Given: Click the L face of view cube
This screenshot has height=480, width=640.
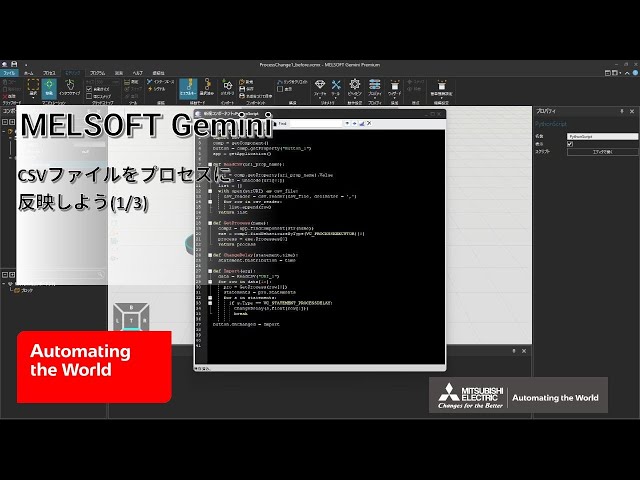Looking at the screenshot, I should [x=118, y=321].
